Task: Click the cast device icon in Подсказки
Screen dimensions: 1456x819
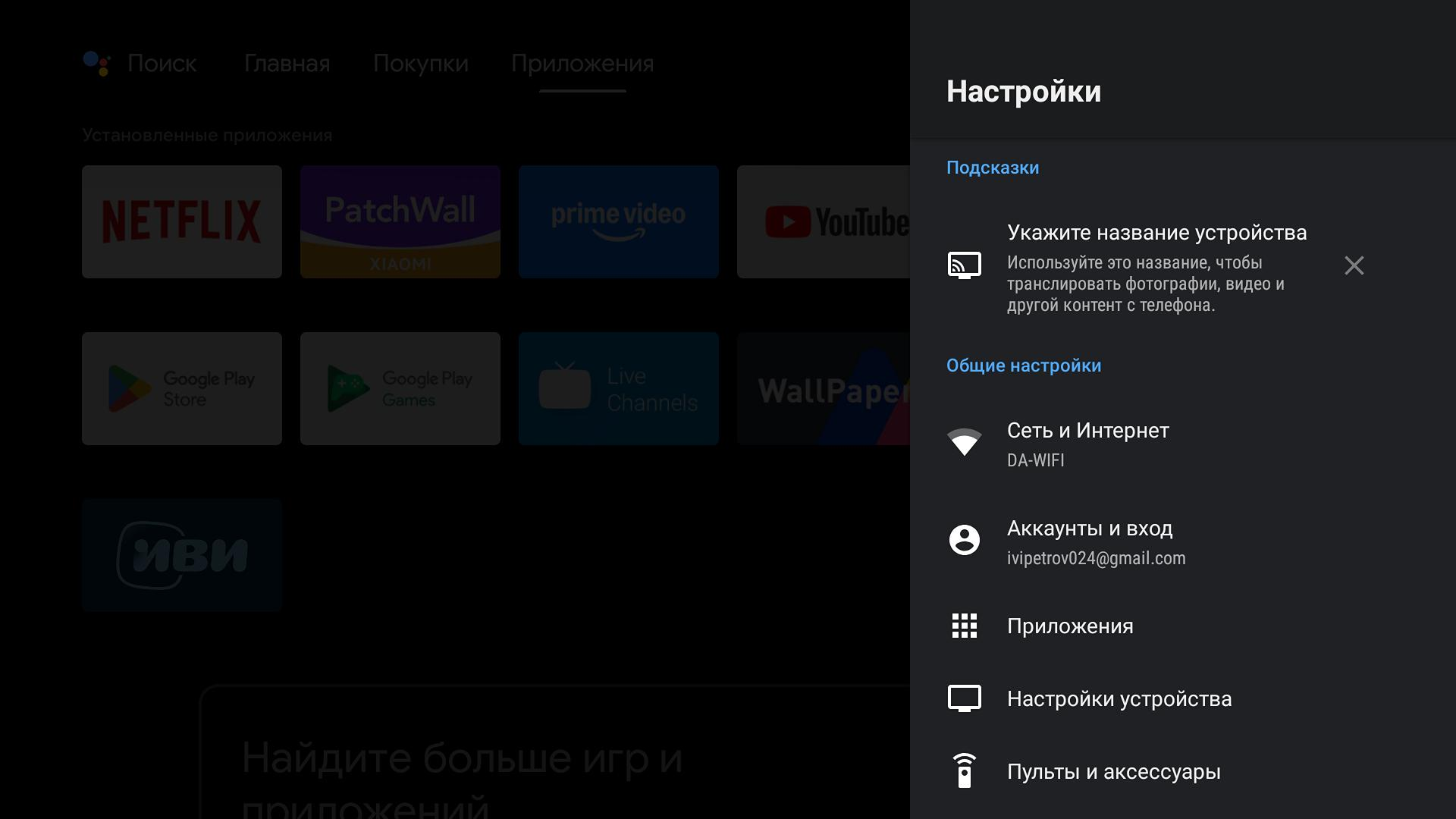Action: coord(965,265)
